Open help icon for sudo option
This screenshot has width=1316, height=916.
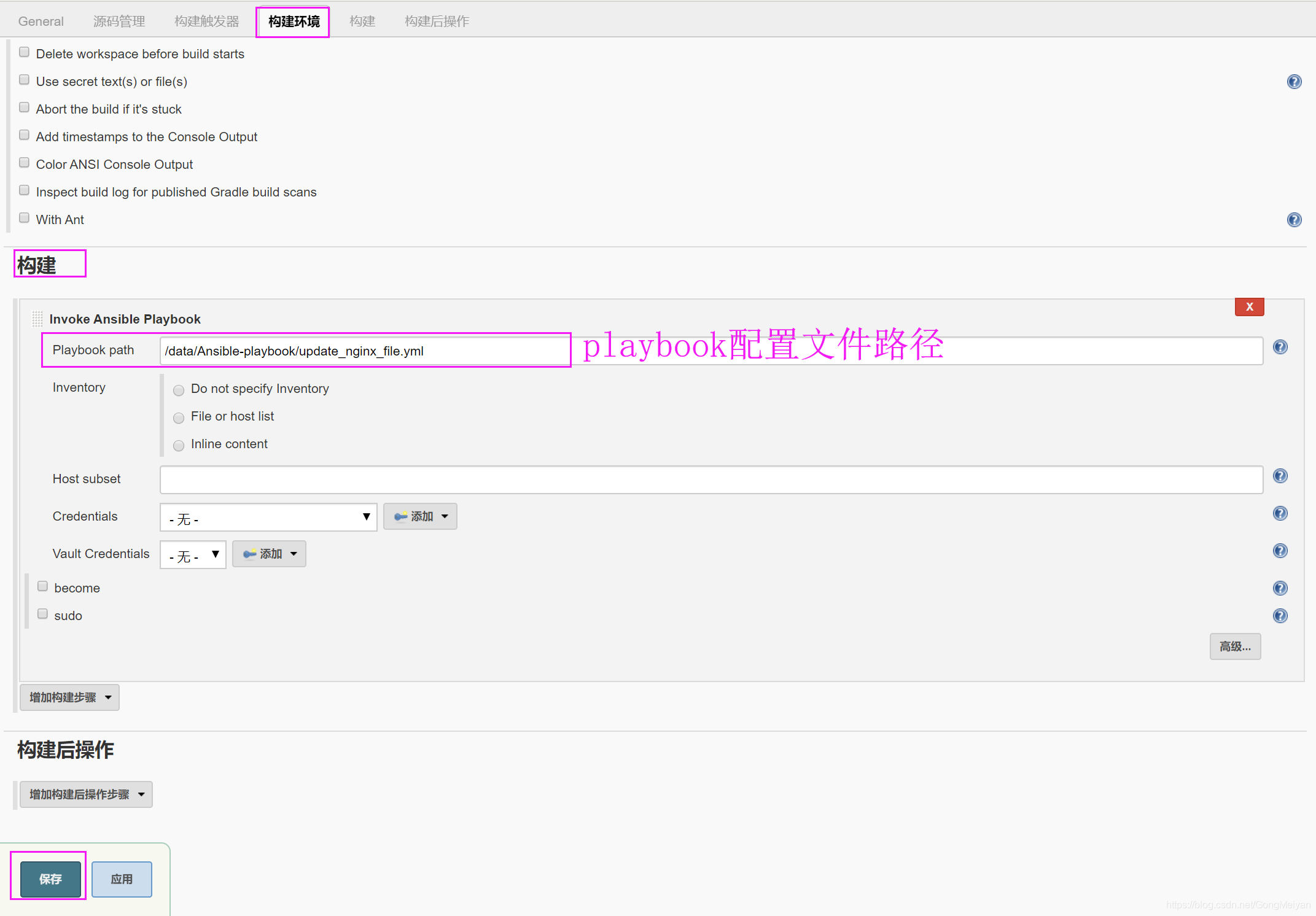coord(1280,616)
